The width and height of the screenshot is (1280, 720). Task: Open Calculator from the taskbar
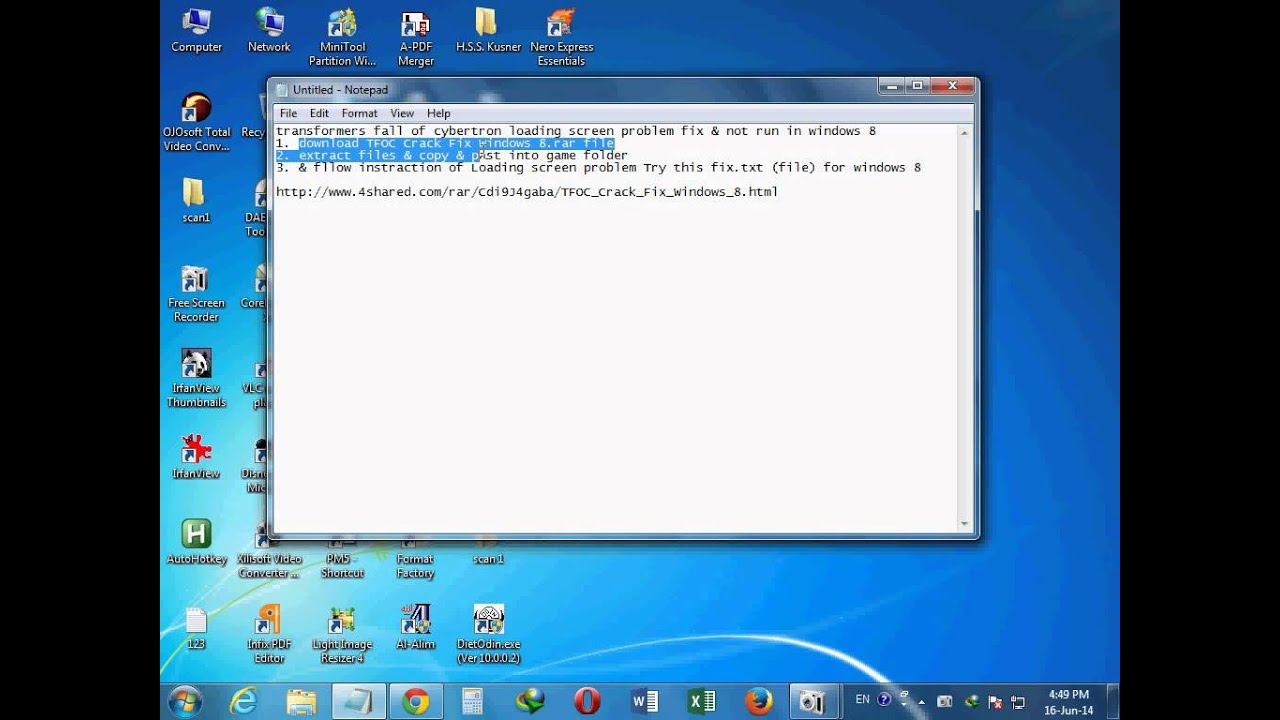472,702
